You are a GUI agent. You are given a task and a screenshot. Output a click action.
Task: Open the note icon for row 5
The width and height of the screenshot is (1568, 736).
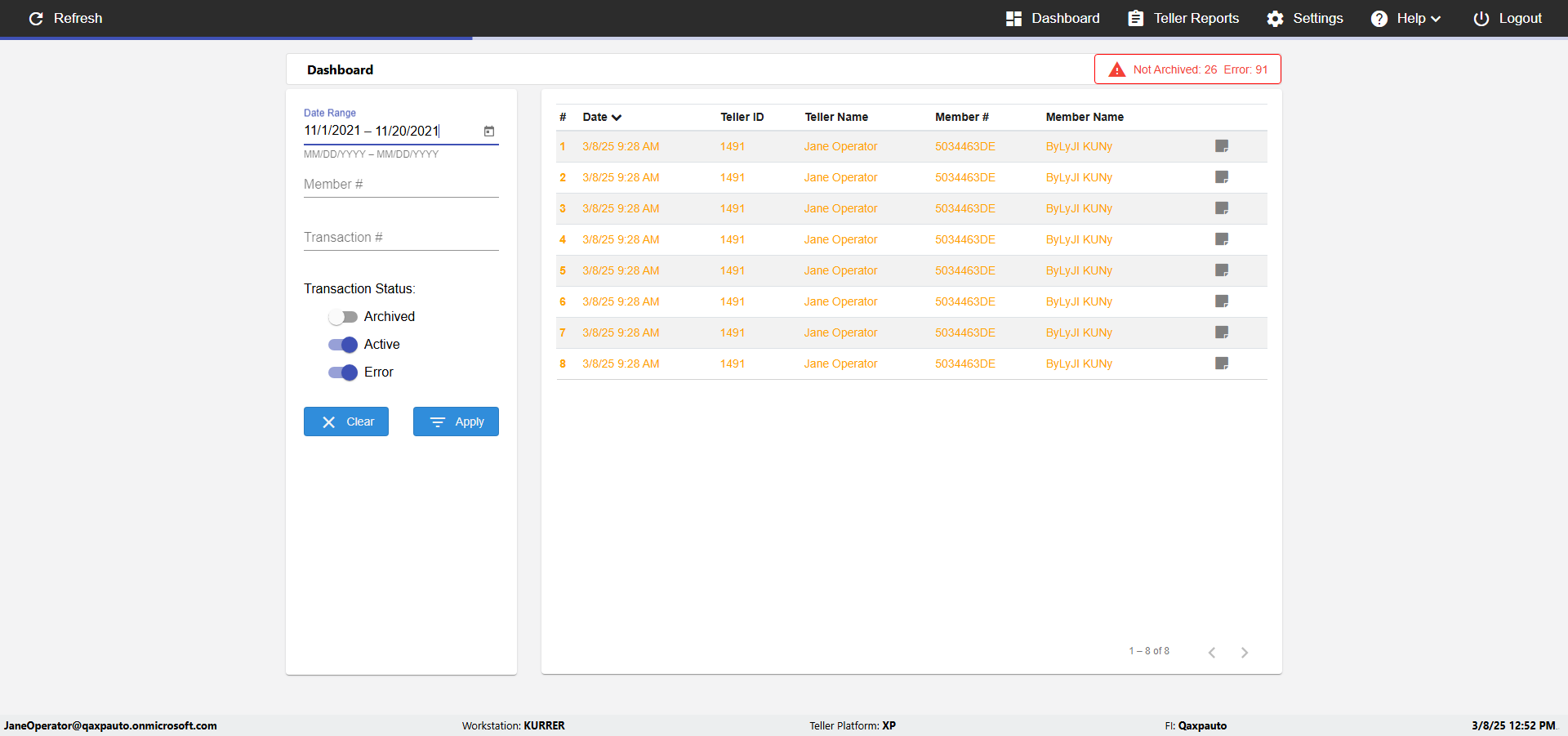coord(1222,270)
